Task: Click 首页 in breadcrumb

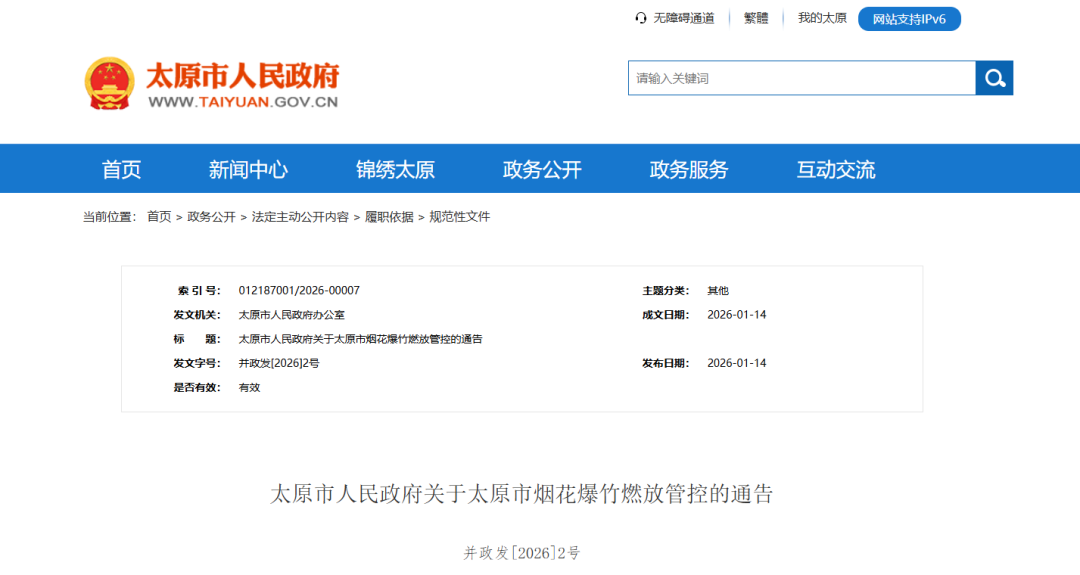Action: point(159,217)
